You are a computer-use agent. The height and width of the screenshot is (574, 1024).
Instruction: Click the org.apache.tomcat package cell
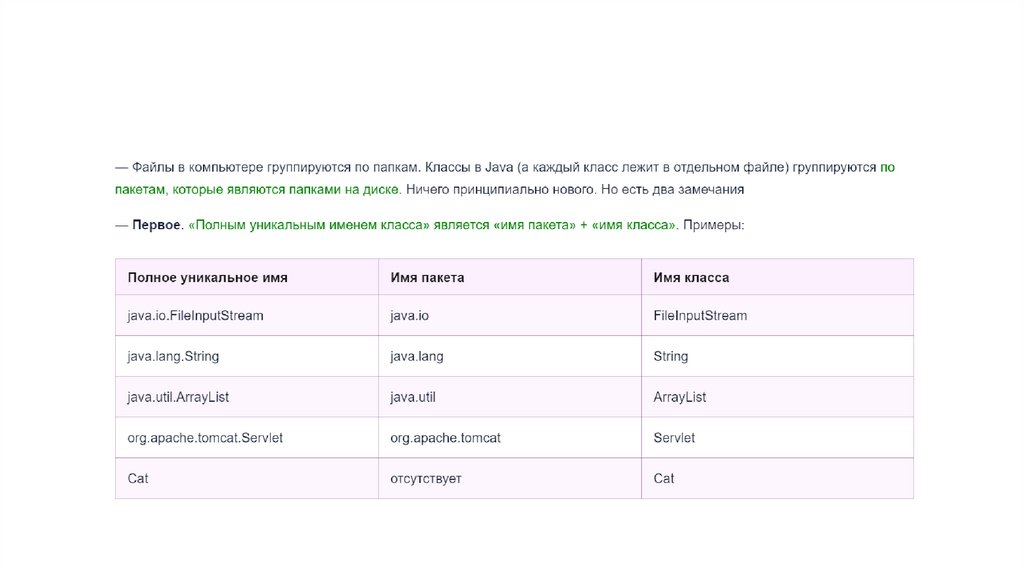click(x=445, y=438)
